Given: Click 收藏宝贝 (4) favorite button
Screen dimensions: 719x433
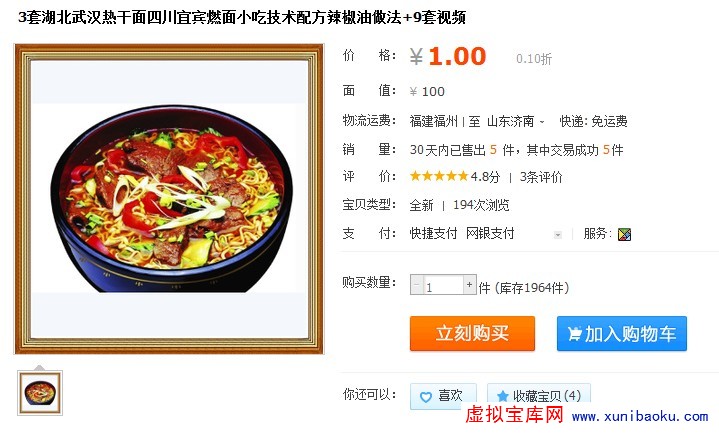Looking at the screenshot, I should pos(539,396).
